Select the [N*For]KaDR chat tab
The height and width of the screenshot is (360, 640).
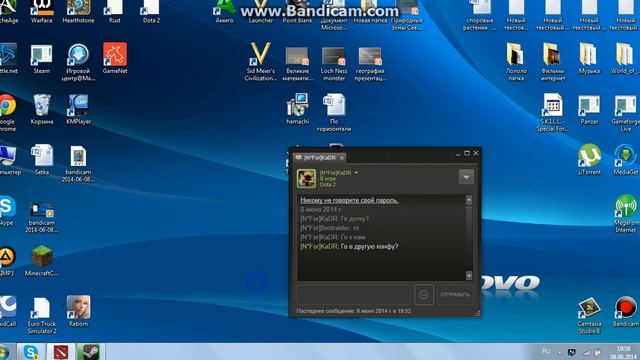320,158
